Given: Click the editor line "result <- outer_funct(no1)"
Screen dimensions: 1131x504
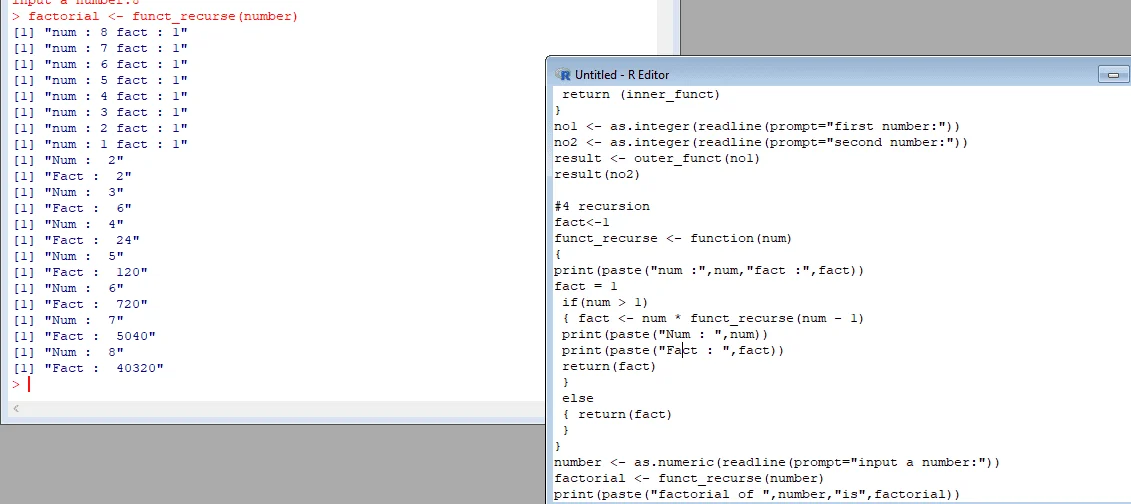Looking at the screenshot, I should tap(657, 158).
